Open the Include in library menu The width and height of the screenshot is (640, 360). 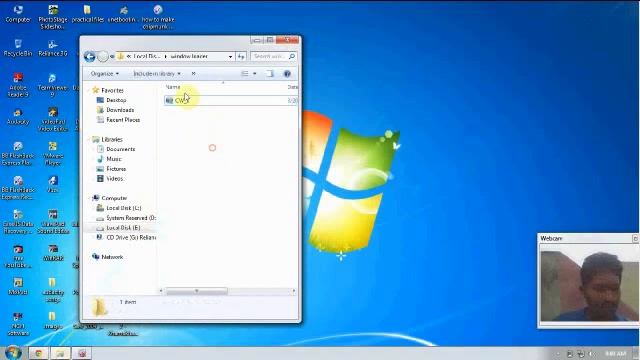point(157,74)
